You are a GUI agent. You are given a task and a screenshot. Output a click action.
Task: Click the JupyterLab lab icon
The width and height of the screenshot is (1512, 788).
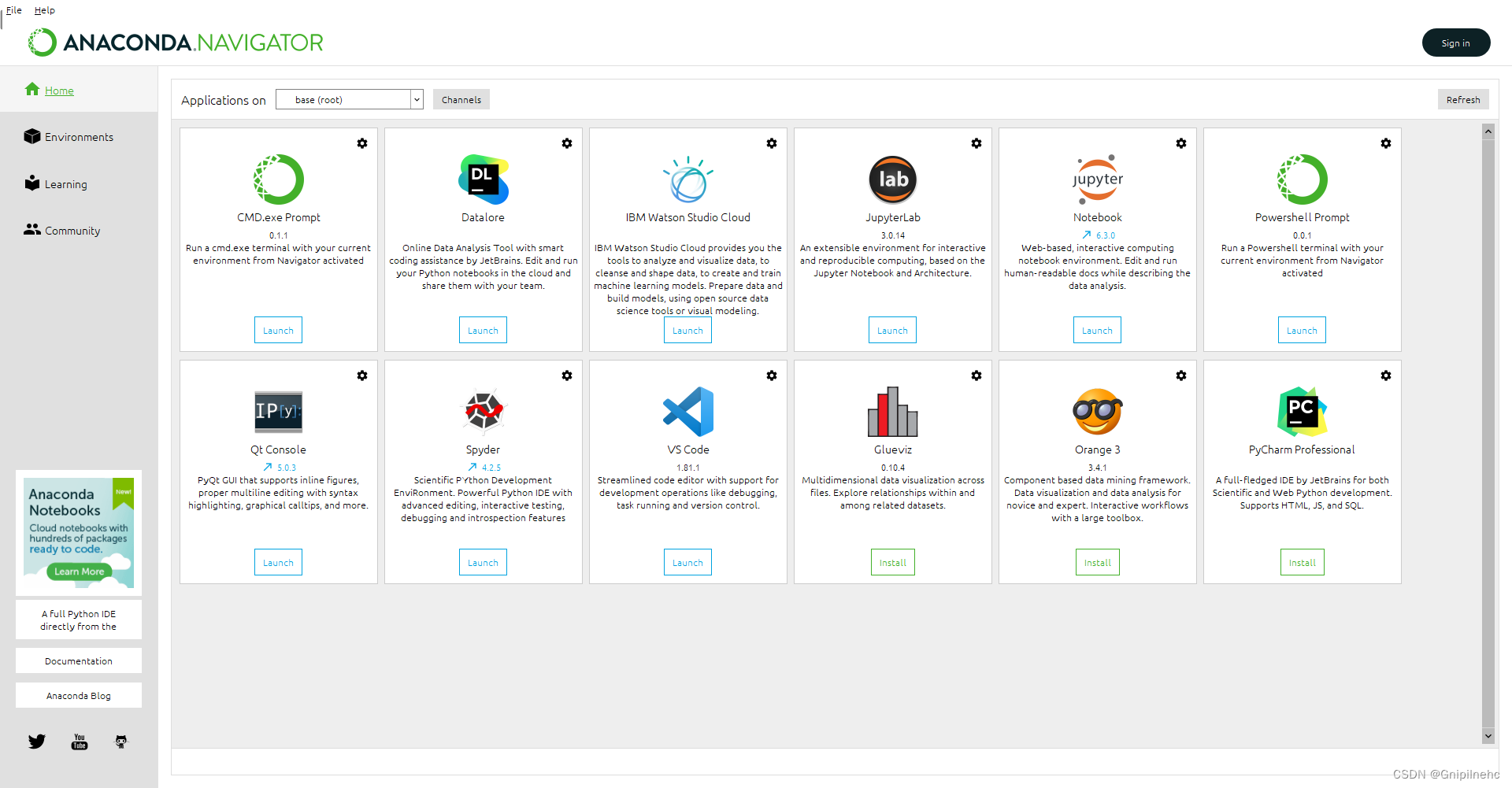pos(893,179)
